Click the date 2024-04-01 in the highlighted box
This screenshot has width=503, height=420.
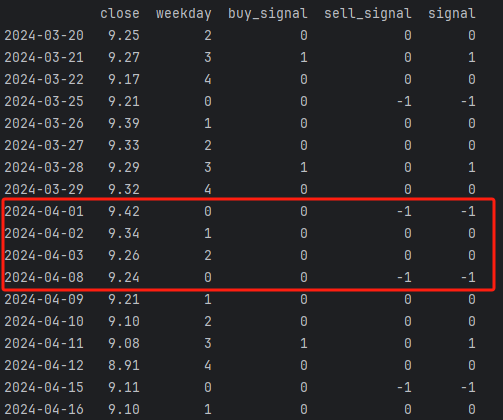click(44, 211)
